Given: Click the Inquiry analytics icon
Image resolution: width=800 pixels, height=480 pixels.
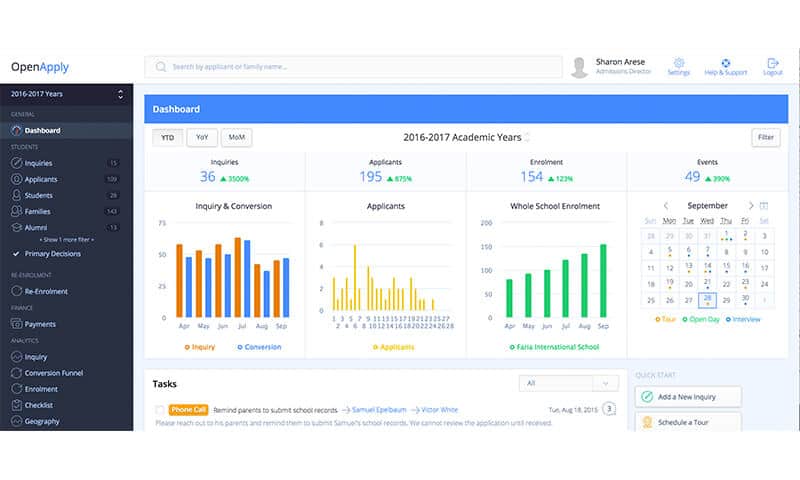Looking at the screenshot, I should pos(16,357).
